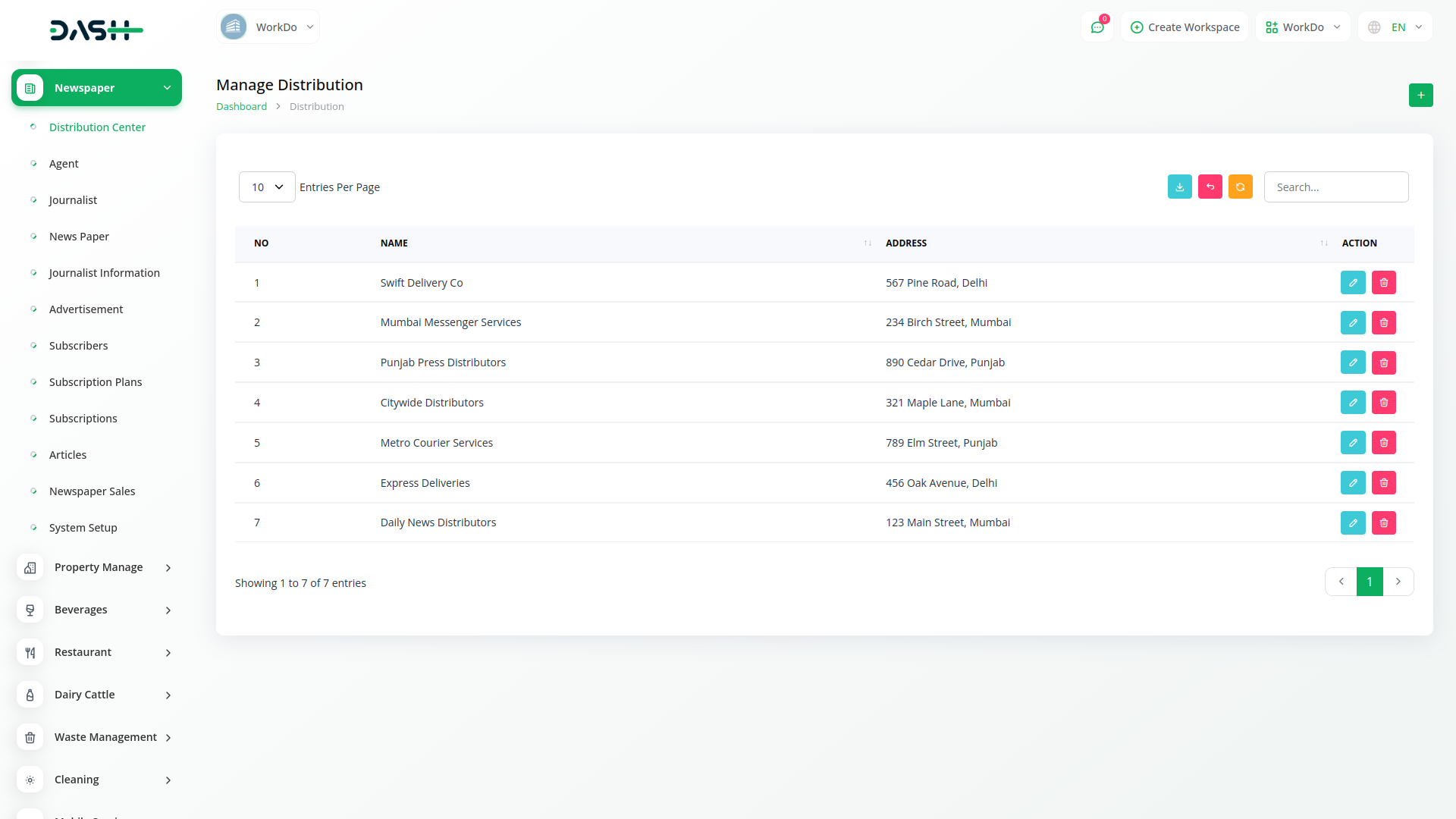The width and height of the screenshot is (1456, 819).
Task: Click the pink reset arrow icon
Action: click(x=1210, y=187)
